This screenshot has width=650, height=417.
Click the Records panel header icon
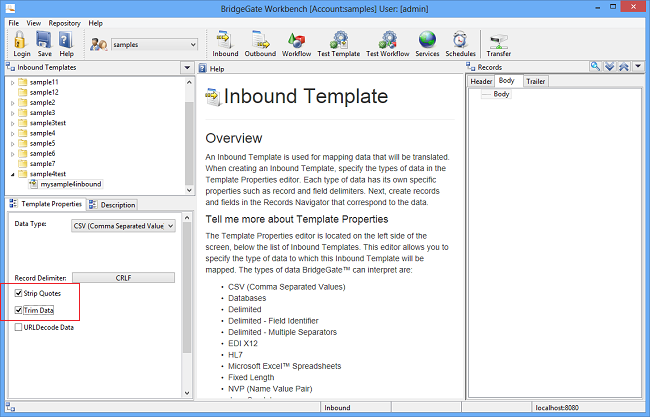[471, 67]
